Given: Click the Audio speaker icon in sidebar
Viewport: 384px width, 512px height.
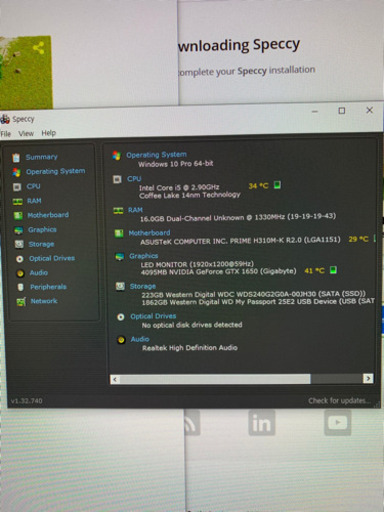Looking at the screenshot, I should 20,273.
